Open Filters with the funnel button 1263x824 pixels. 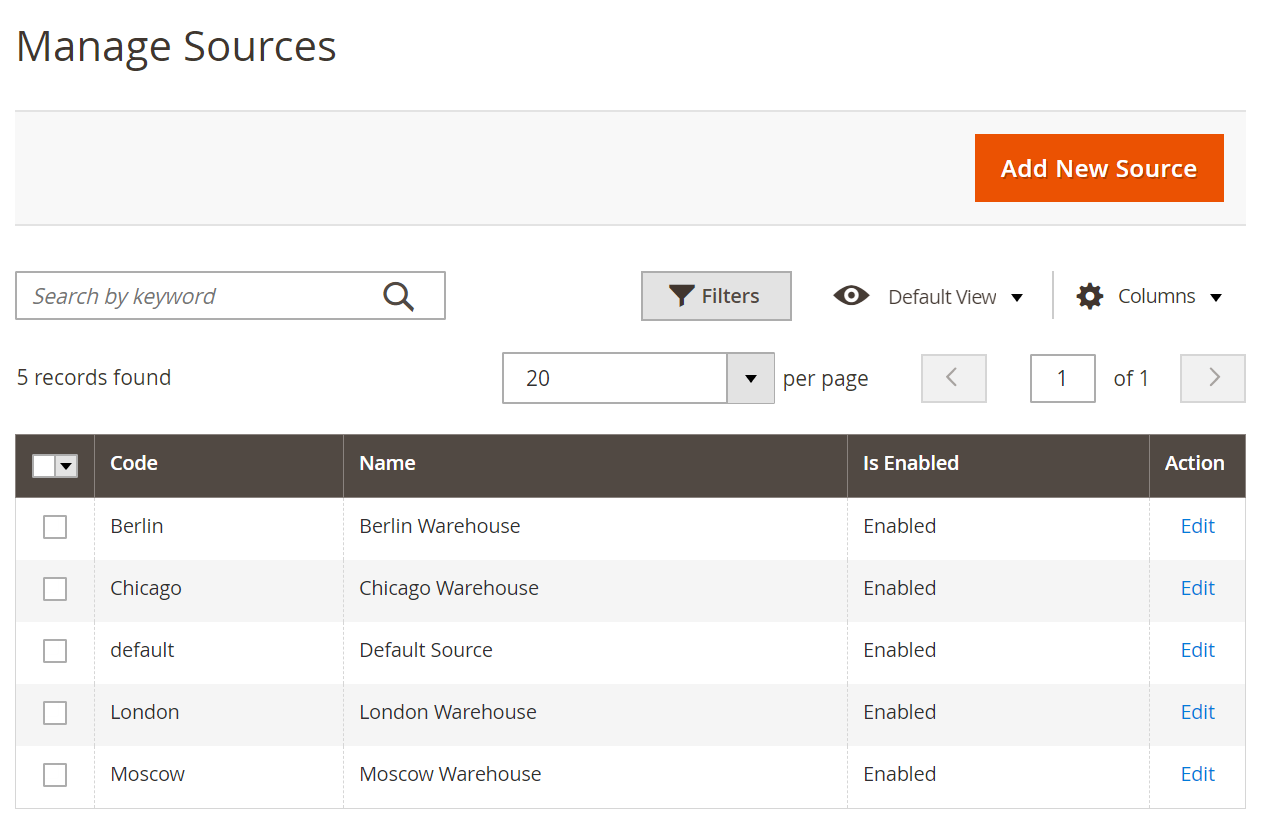(x=716, y=296)
